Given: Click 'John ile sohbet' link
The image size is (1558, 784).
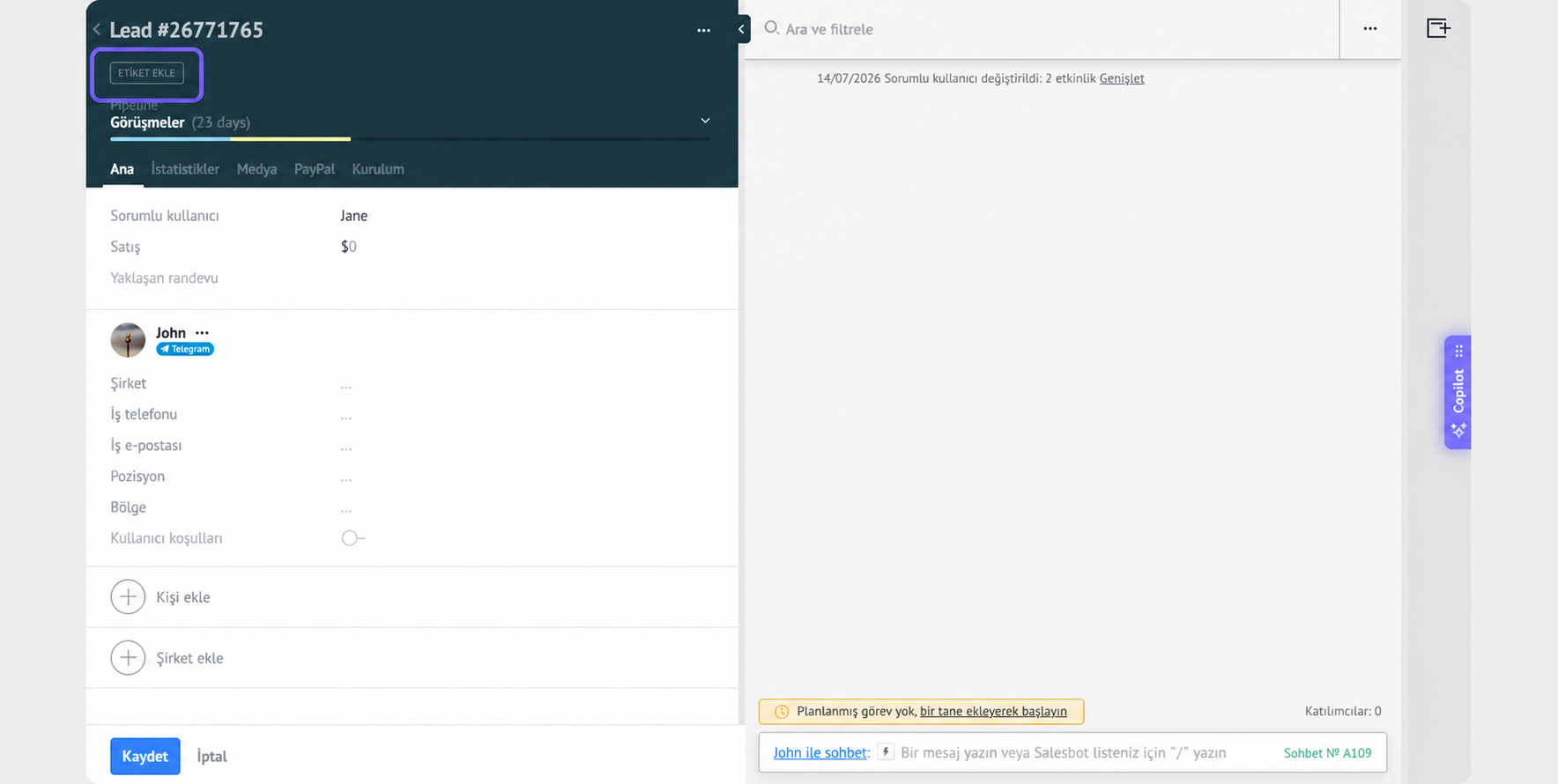Looking at the screenshot, I should click(x=820, y=752).
